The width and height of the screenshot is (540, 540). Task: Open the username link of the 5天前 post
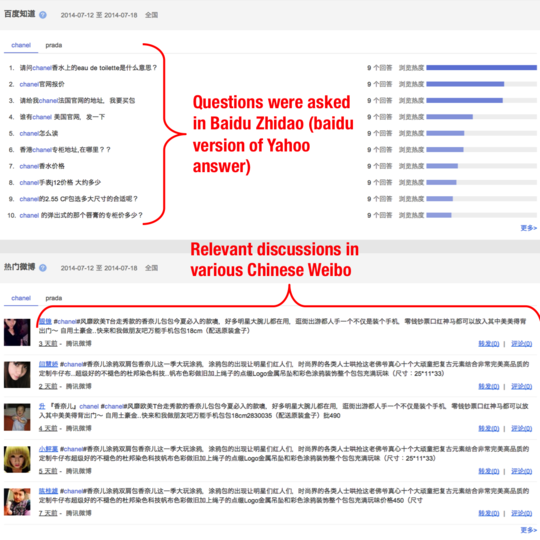click(x=48, y=449)
